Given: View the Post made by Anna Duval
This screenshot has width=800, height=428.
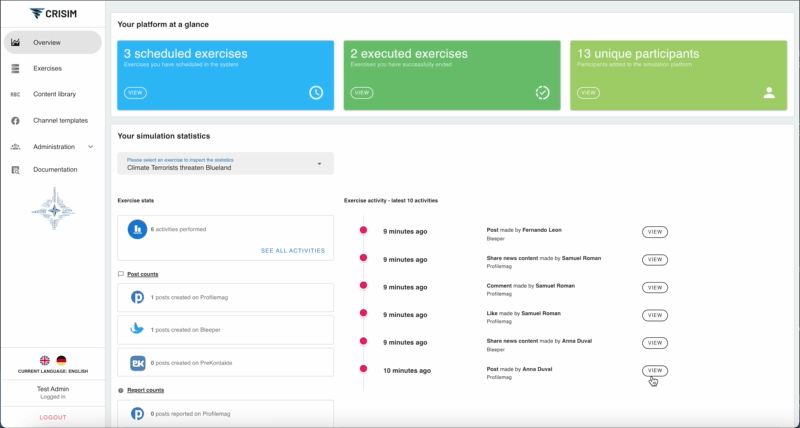Looking at the screenshot, I should pyautogui.click(x=655, y=371).
